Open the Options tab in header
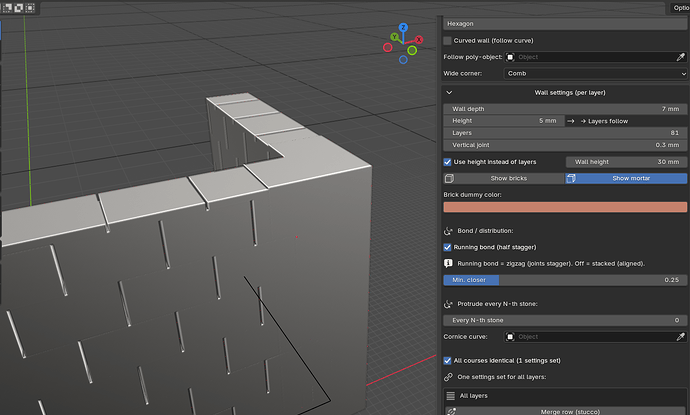This screenshot has width=690, height=415. (x=680, y=7)
